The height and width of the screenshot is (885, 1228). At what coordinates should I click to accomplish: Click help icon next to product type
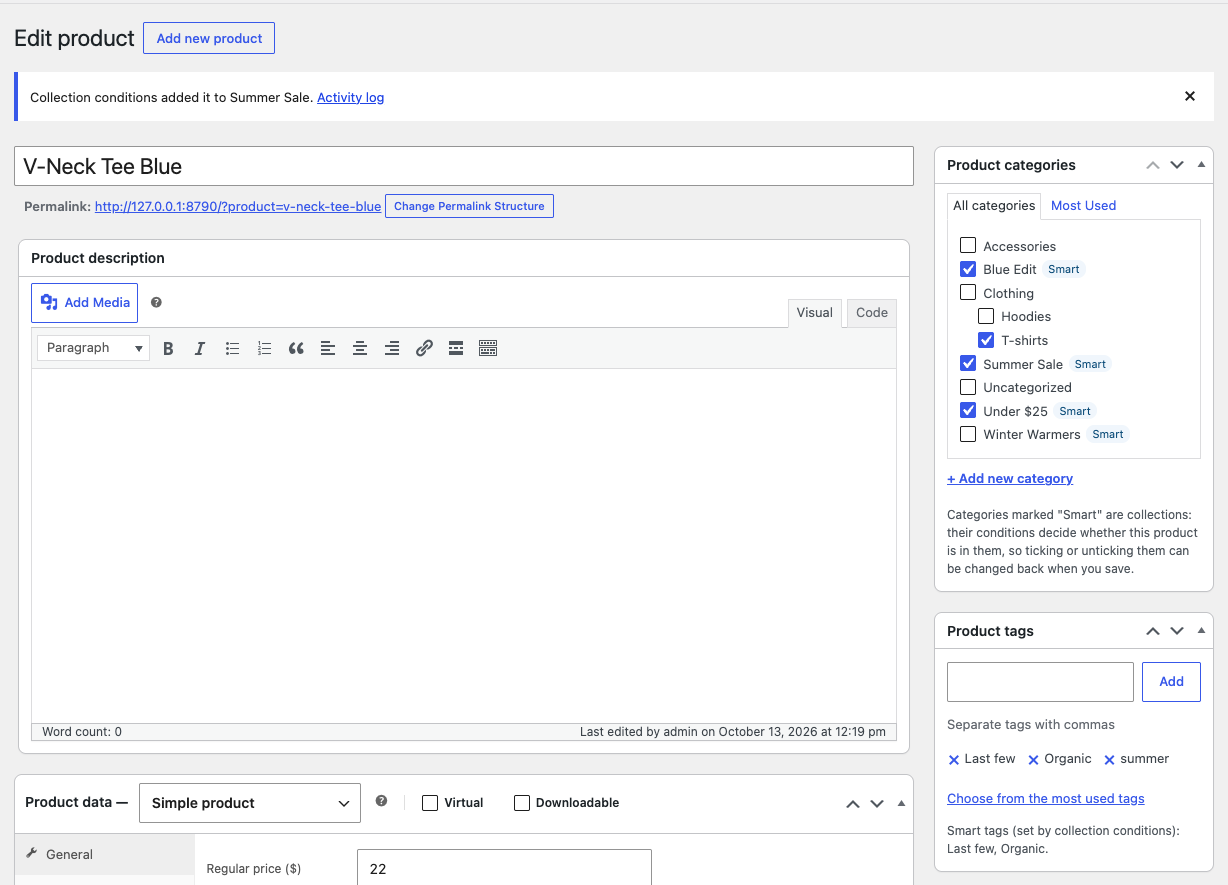381,802
